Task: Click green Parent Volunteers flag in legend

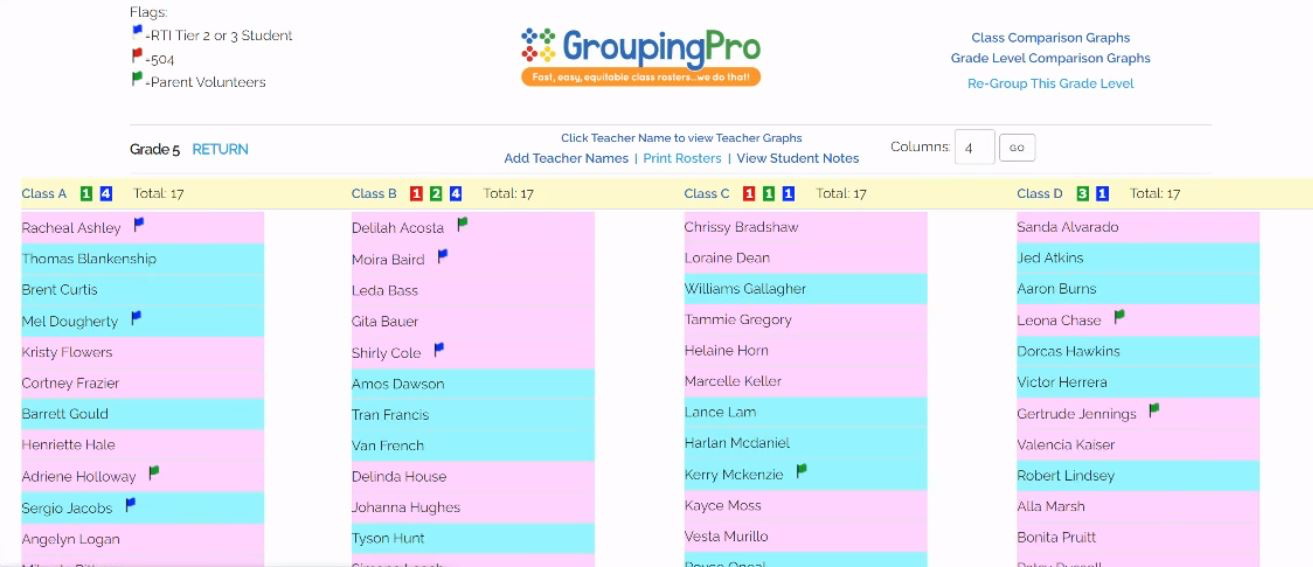Action: pos(137,80)
